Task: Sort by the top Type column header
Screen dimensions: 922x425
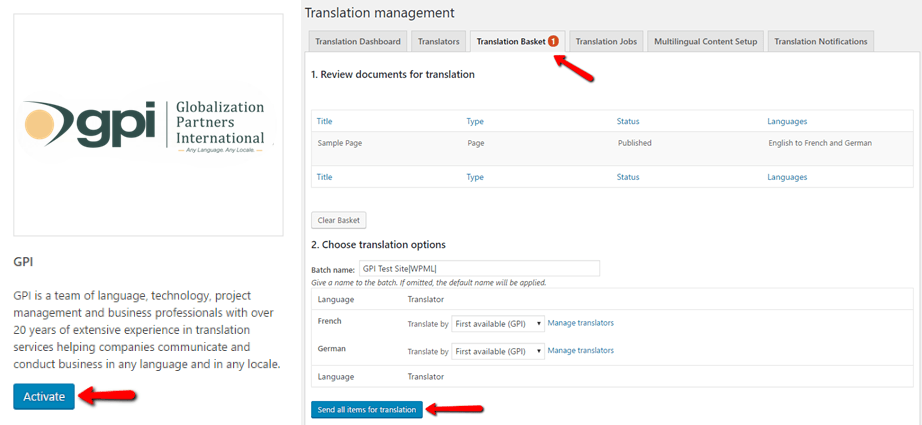Action: (x=475, y=121)
